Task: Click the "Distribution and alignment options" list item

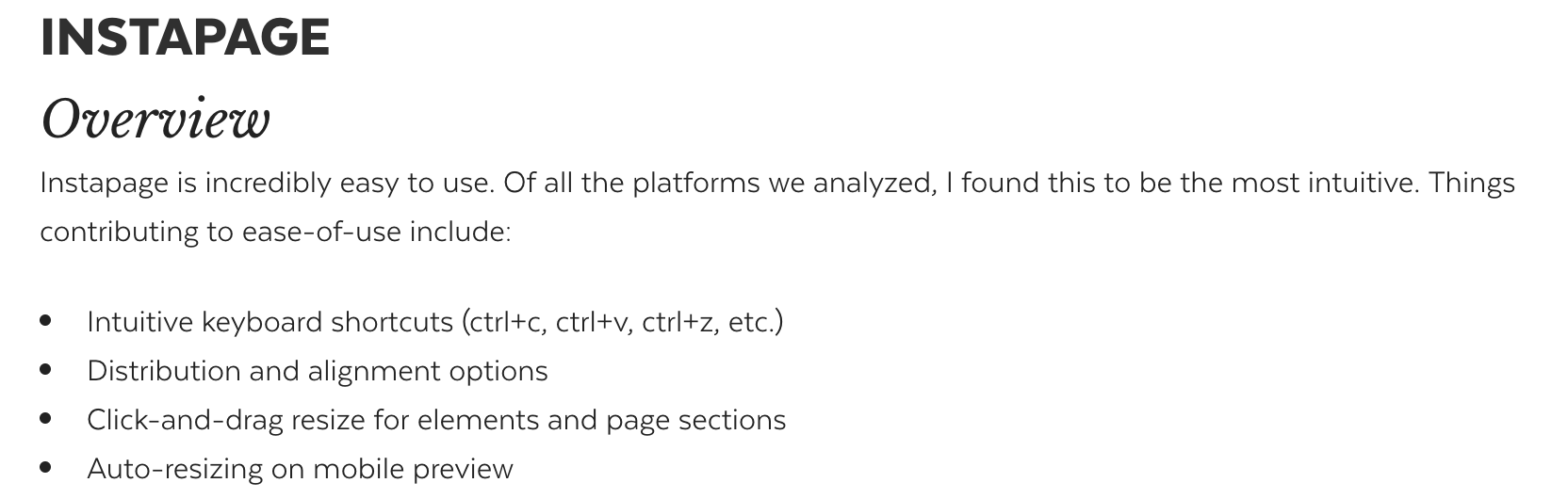Action: (x=317, y=371)
